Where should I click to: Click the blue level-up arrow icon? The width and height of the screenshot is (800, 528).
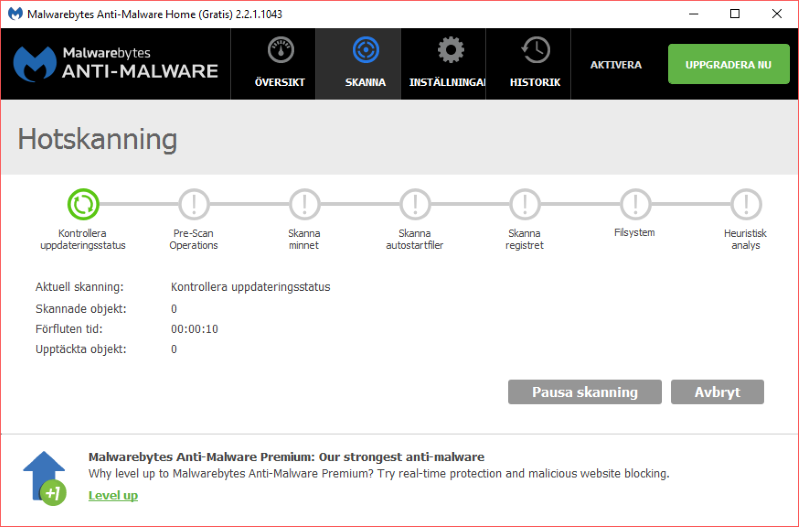click(45, 479)
